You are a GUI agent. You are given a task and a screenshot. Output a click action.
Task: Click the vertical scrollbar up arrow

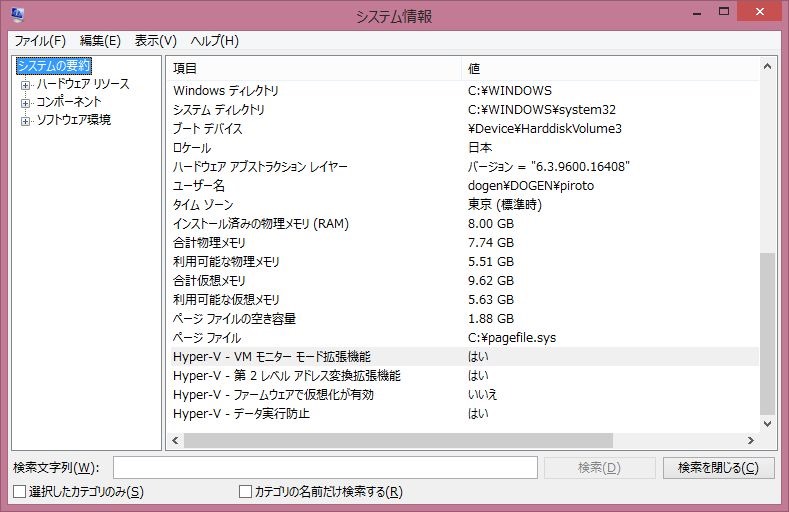click(x=768, y=67)
